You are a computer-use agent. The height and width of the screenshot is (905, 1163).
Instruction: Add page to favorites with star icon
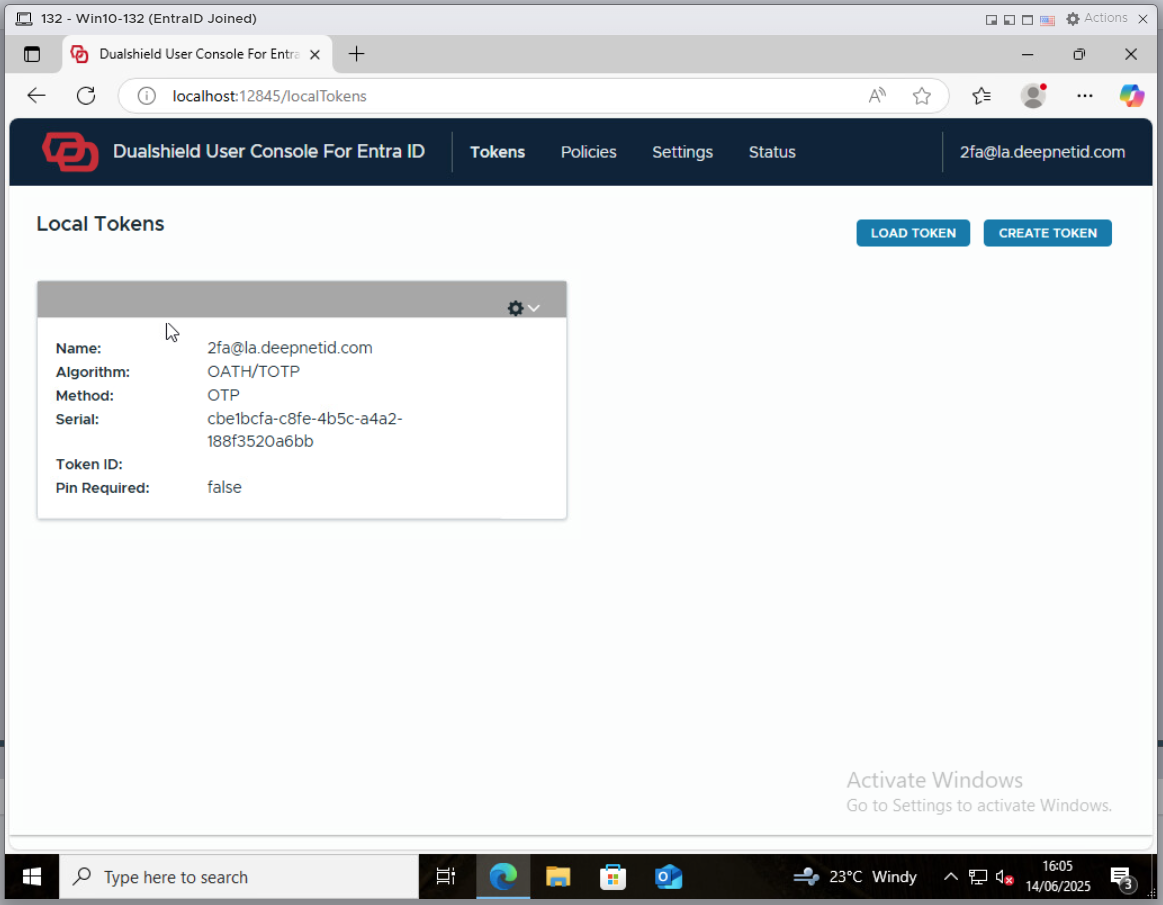coord(922,96)
